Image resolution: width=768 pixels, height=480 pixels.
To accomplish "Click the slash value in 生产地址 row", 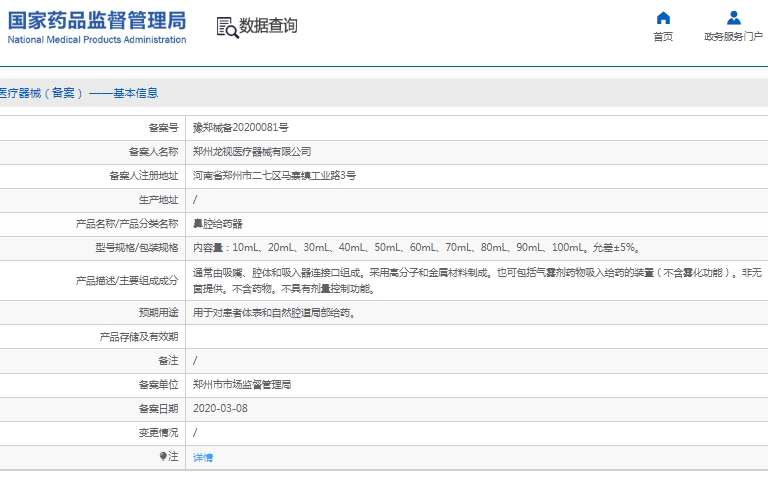I will (x=195, y=200).
